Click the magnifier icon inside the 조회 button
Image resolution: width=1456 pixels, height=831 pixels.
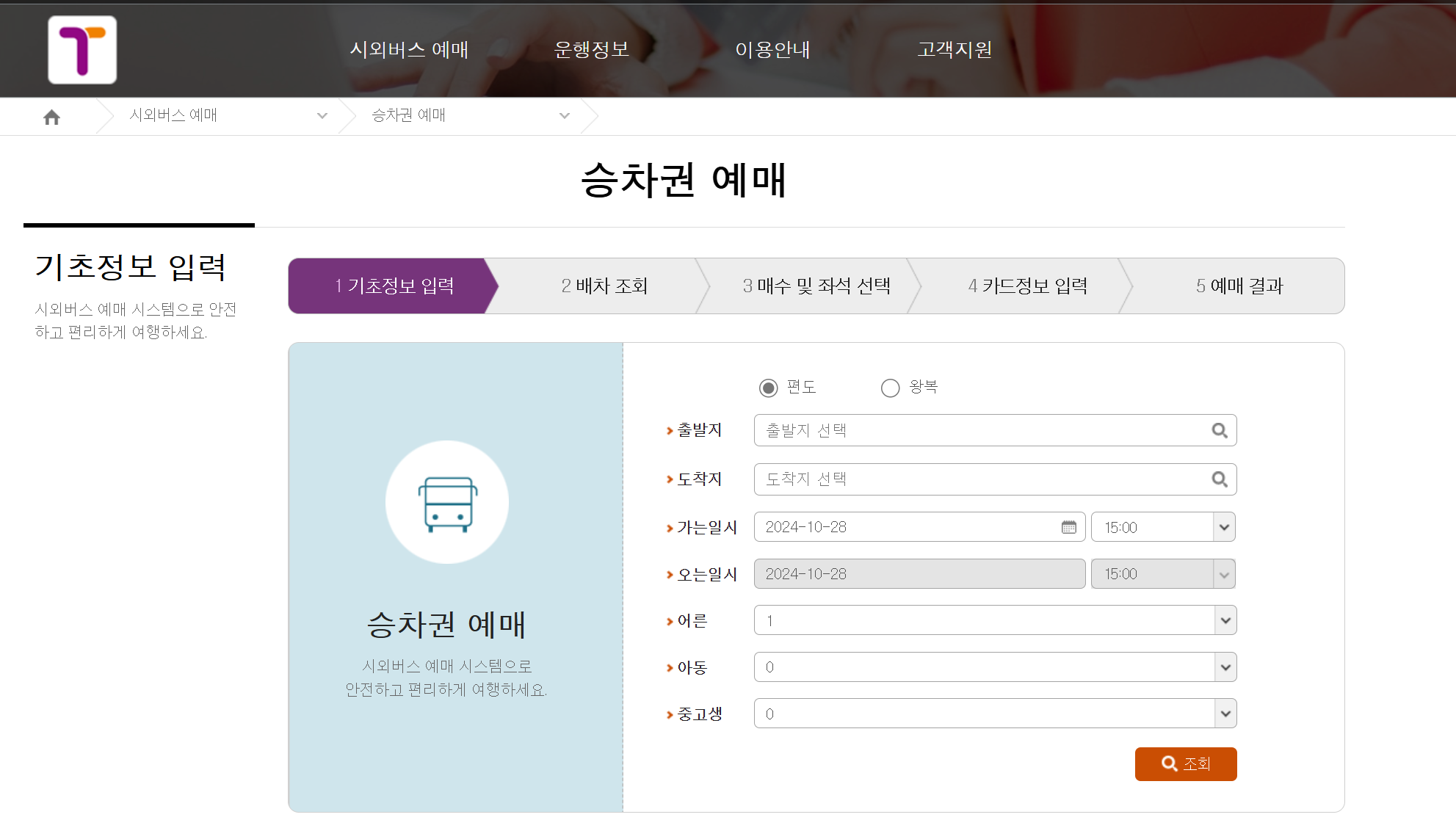click(1169, 763)
